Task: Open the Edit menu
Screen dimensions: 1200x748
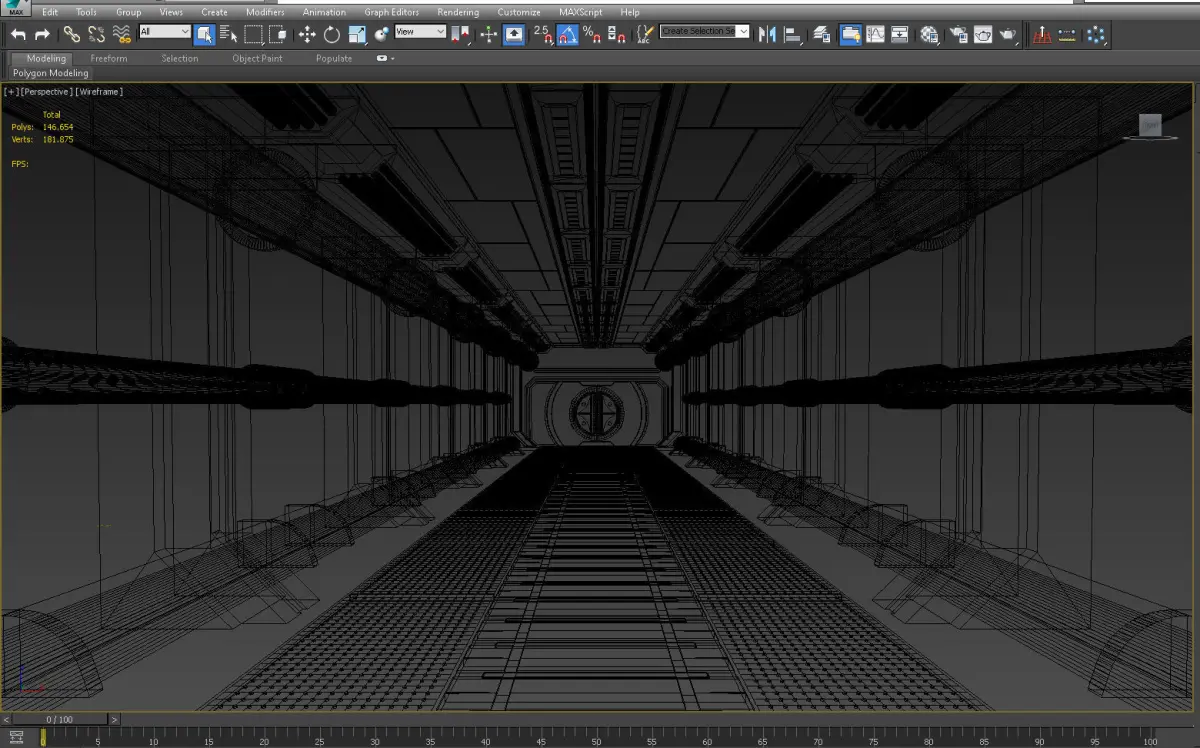Action: (x=50, y=12)
